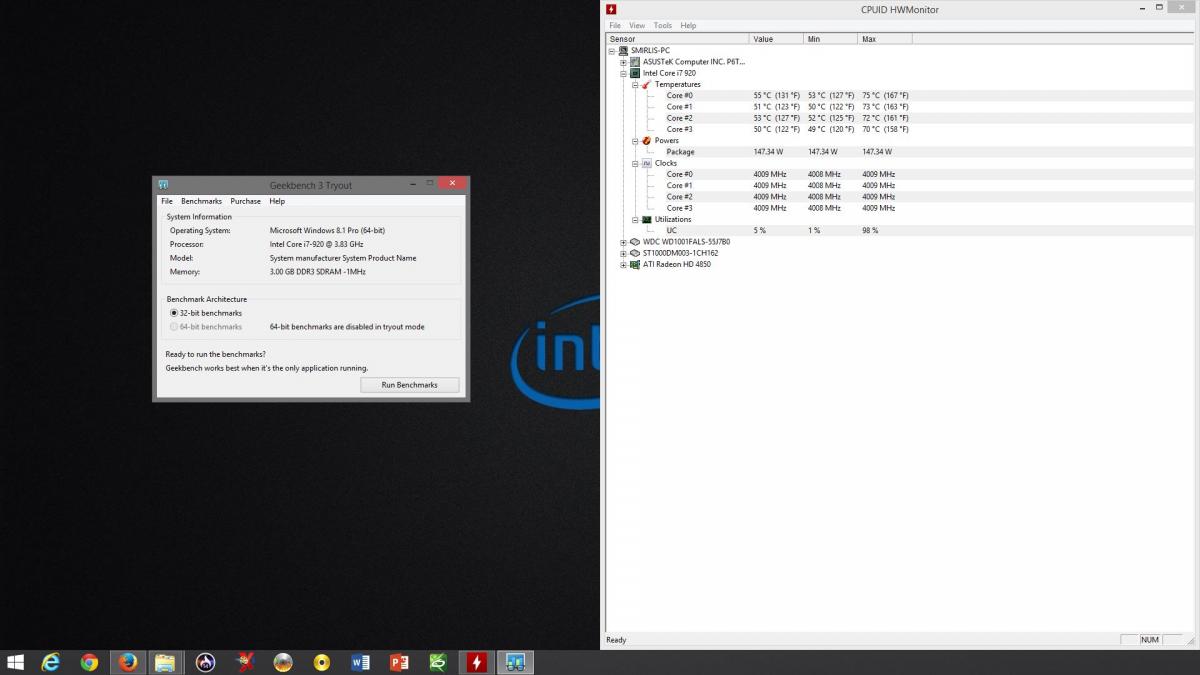The width and height of the screenshot is (1200, 675).
Task: Click the Temperatures thermometer icon
Action: pos(646,84)
